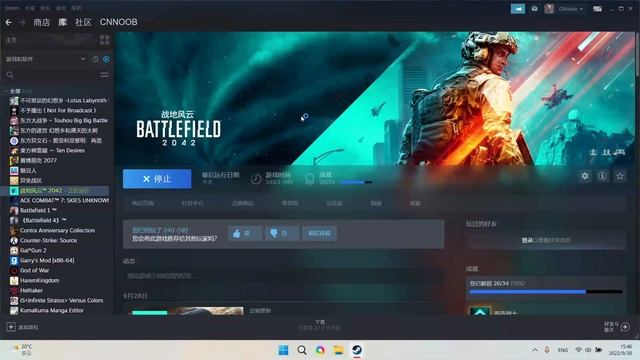
Task: Stop the game with 停止 button
Action: coord(157,179)
